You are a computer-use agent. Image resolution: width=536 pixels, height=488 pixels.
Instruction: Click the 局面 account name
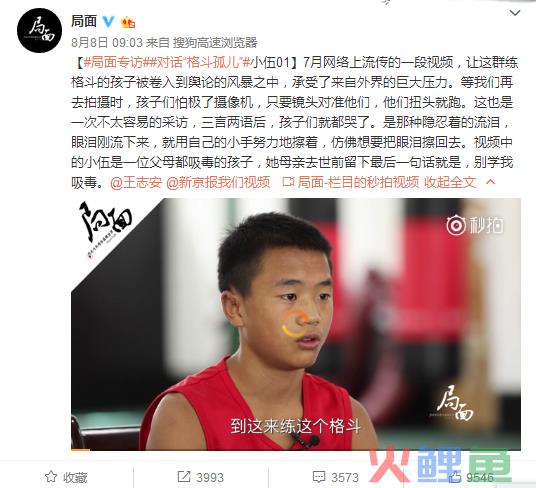click(84, 21)
